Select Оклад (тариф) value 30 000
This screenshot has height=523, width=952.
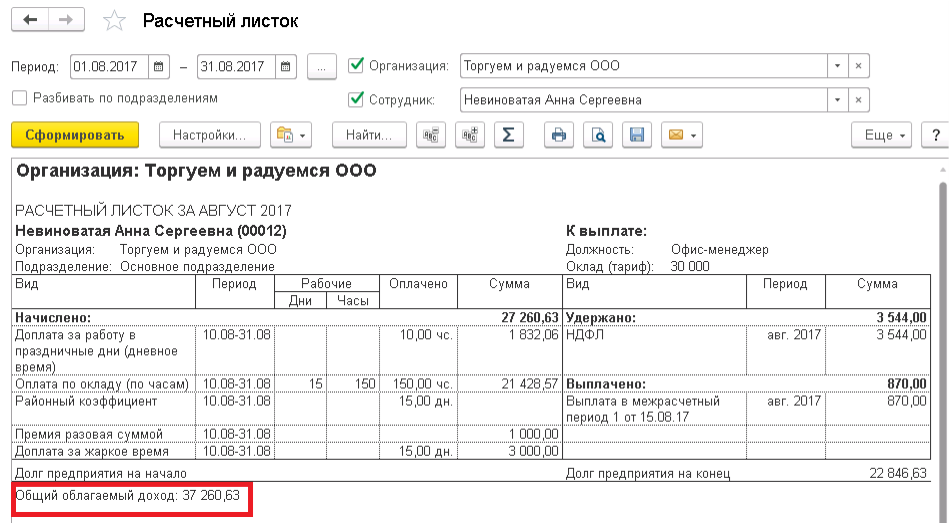pyautogui.click(x=690, y=266)
